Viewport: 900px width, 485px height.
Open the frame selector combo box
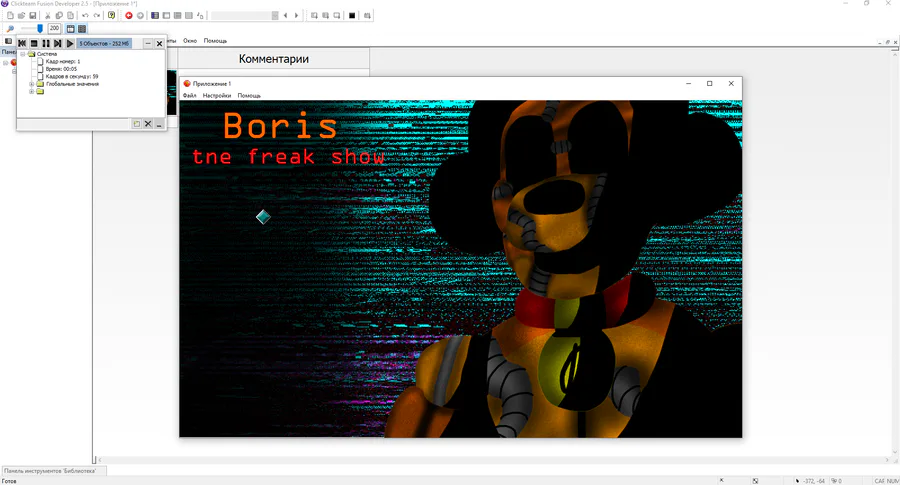pyautogui.click(x=245, y=15)
